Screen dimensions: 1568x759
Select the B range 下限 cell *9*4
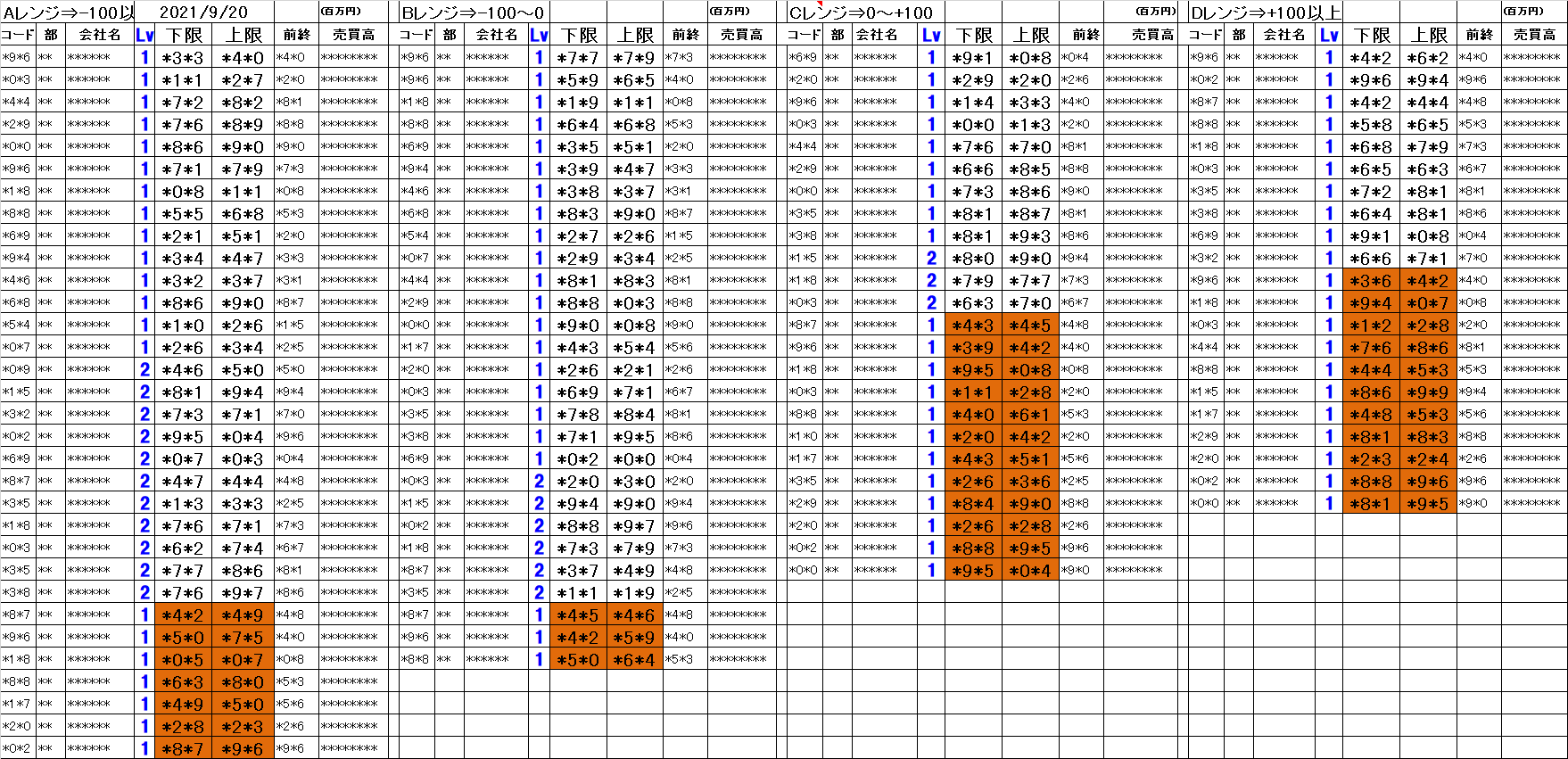pos(578,503)
